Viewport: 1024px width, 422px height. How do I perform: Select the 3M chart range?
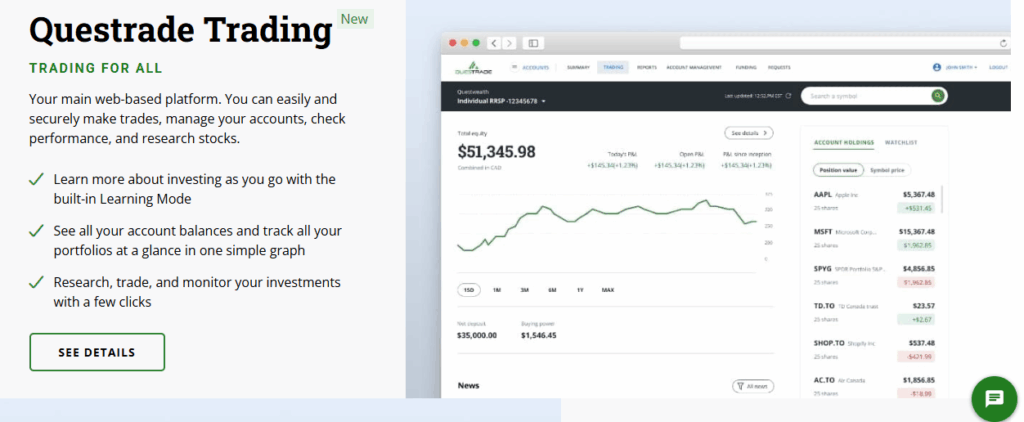[x=524, y=289]
